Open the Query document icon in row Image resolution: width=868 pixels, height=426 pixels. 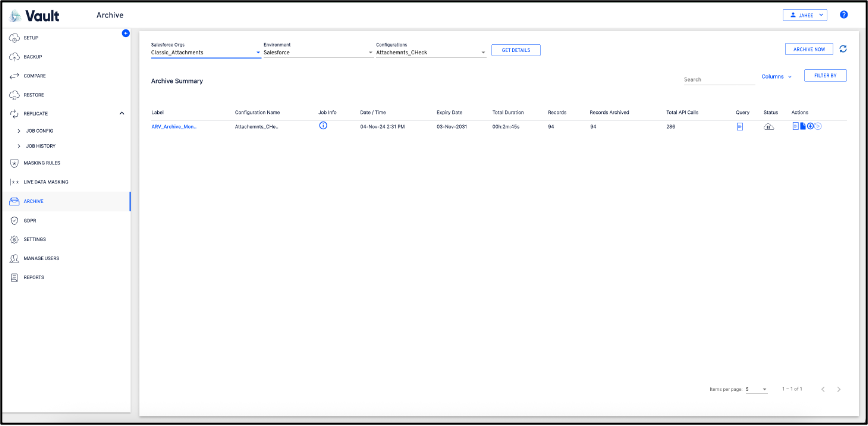[740, 127]
